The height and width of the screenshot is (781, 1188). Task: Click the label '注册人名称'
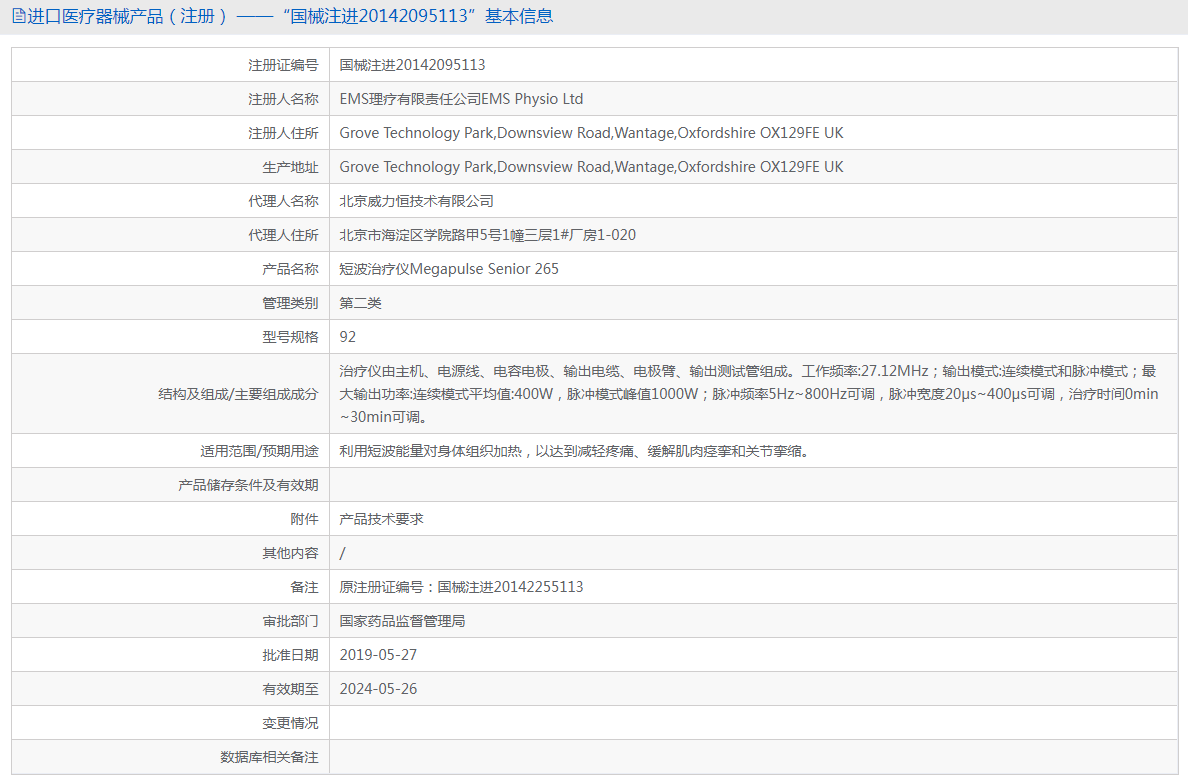coord(283,99)
